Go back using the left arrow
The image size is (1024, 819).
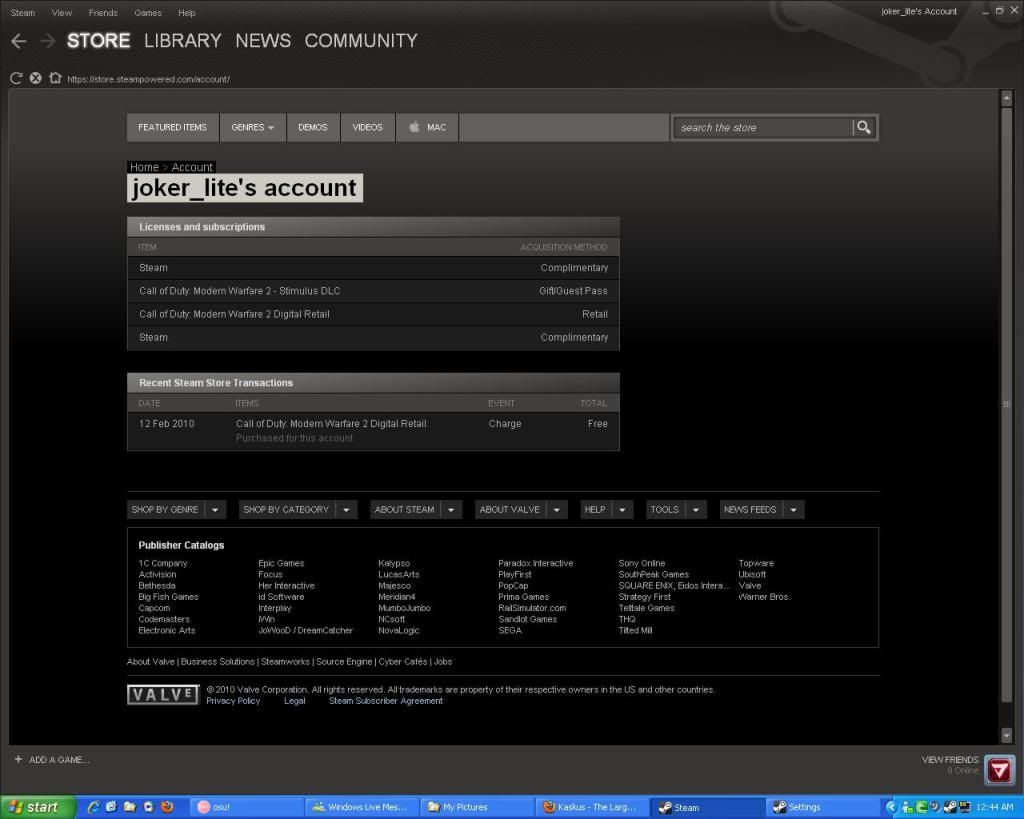tap(18, 41)
